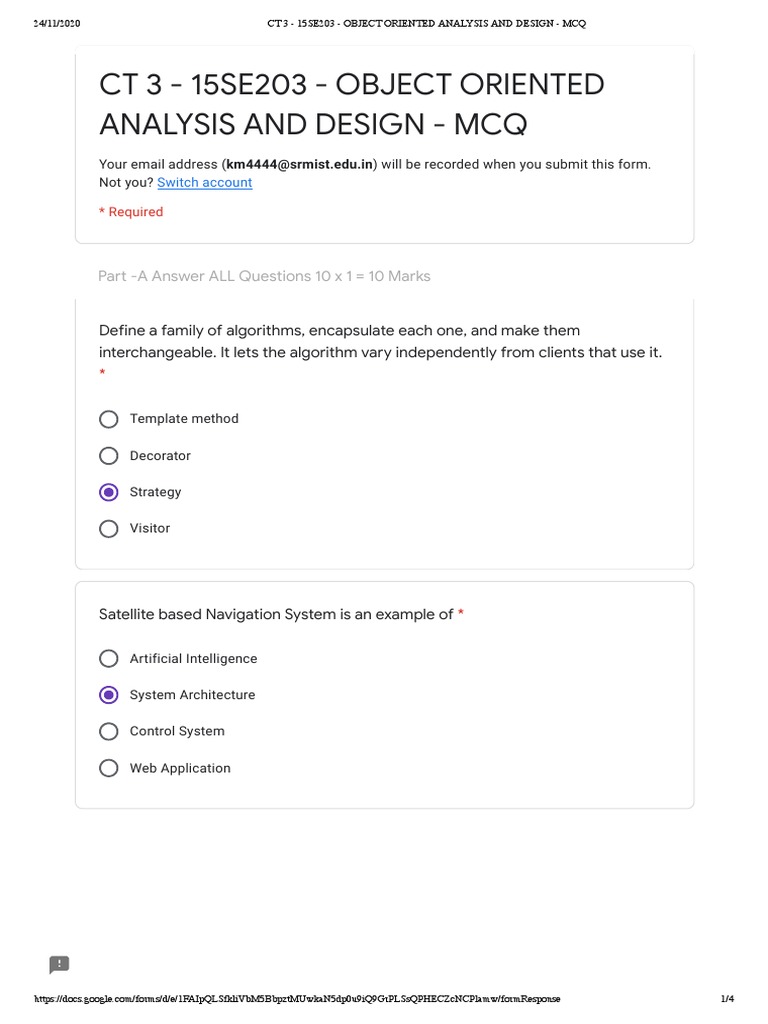Screen dimensions: 768x1024
Task: Select the Template method option
Action: point(109,419)
